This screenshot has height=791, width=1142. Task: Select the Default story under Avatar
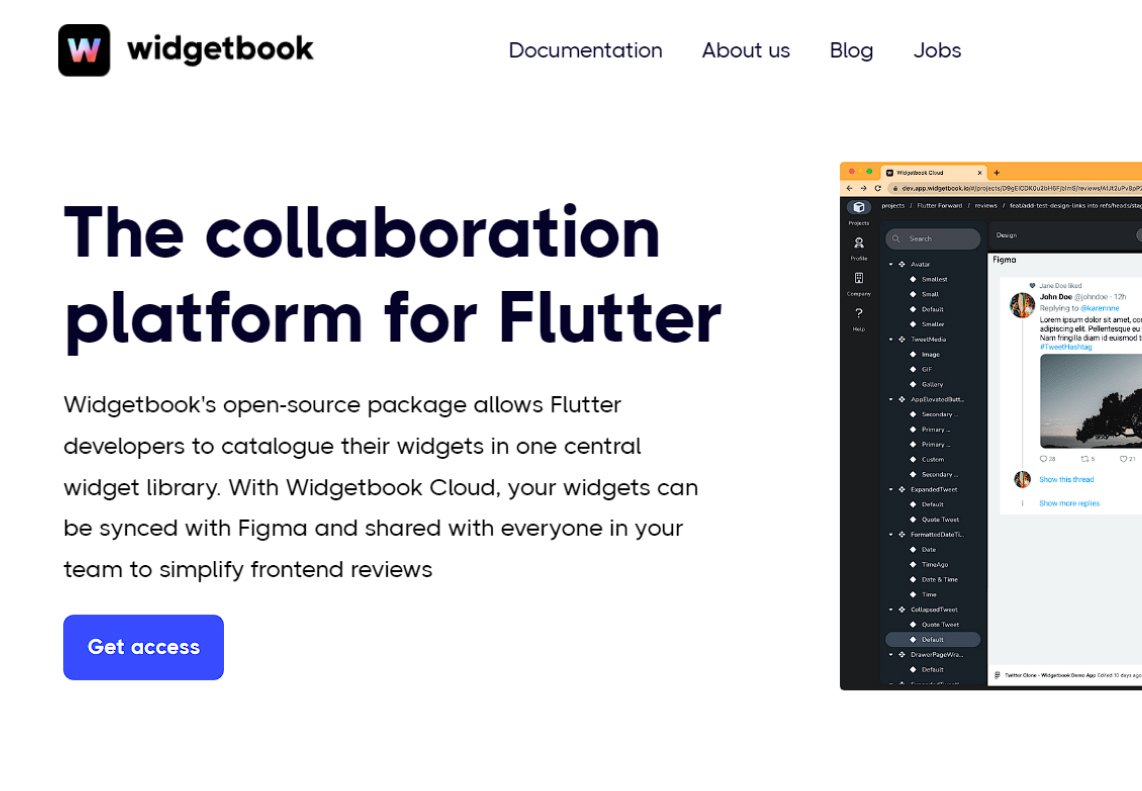point(932,310)
